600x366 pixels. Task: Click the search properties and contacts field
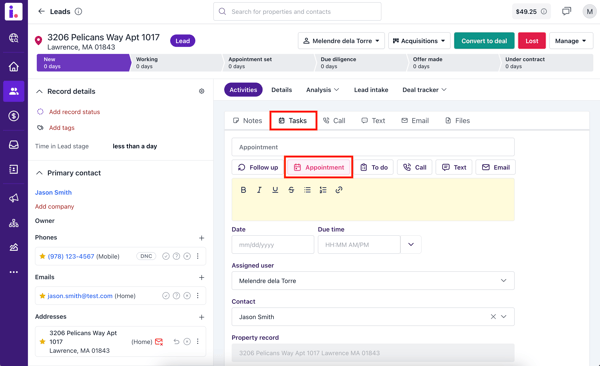coord(297,11)
